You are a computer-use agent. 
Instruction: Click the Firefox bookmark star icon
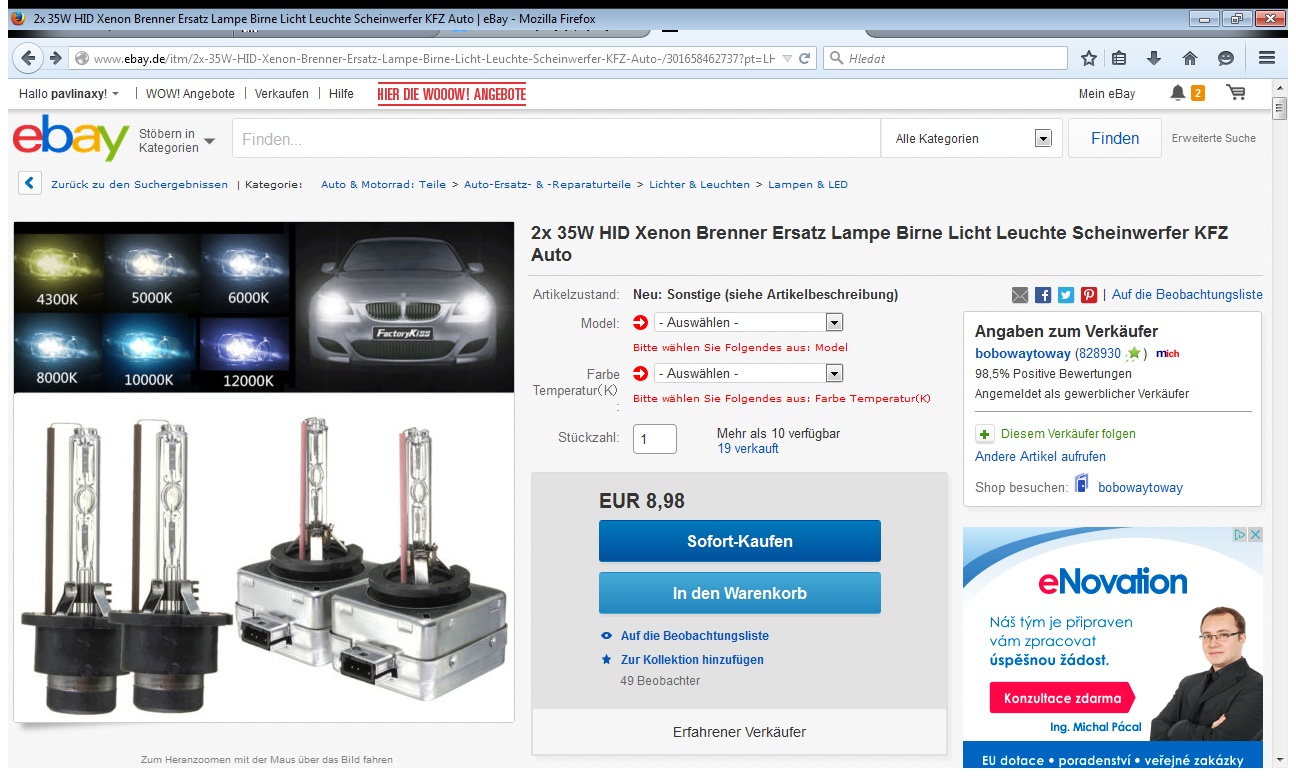[x=1089, y=58]
